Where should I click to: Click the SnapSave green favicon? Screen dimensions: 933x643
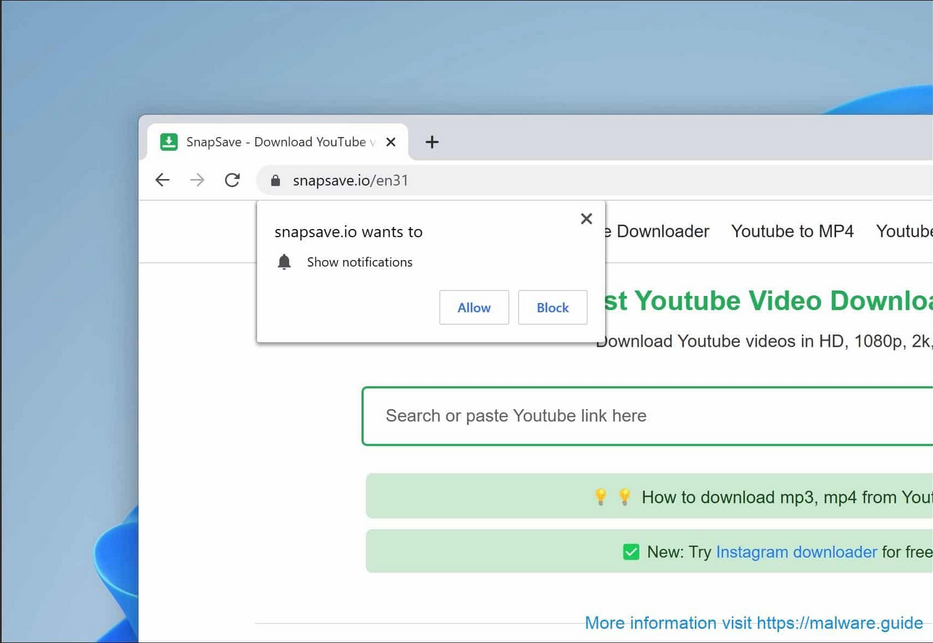[x=169, y=142]
